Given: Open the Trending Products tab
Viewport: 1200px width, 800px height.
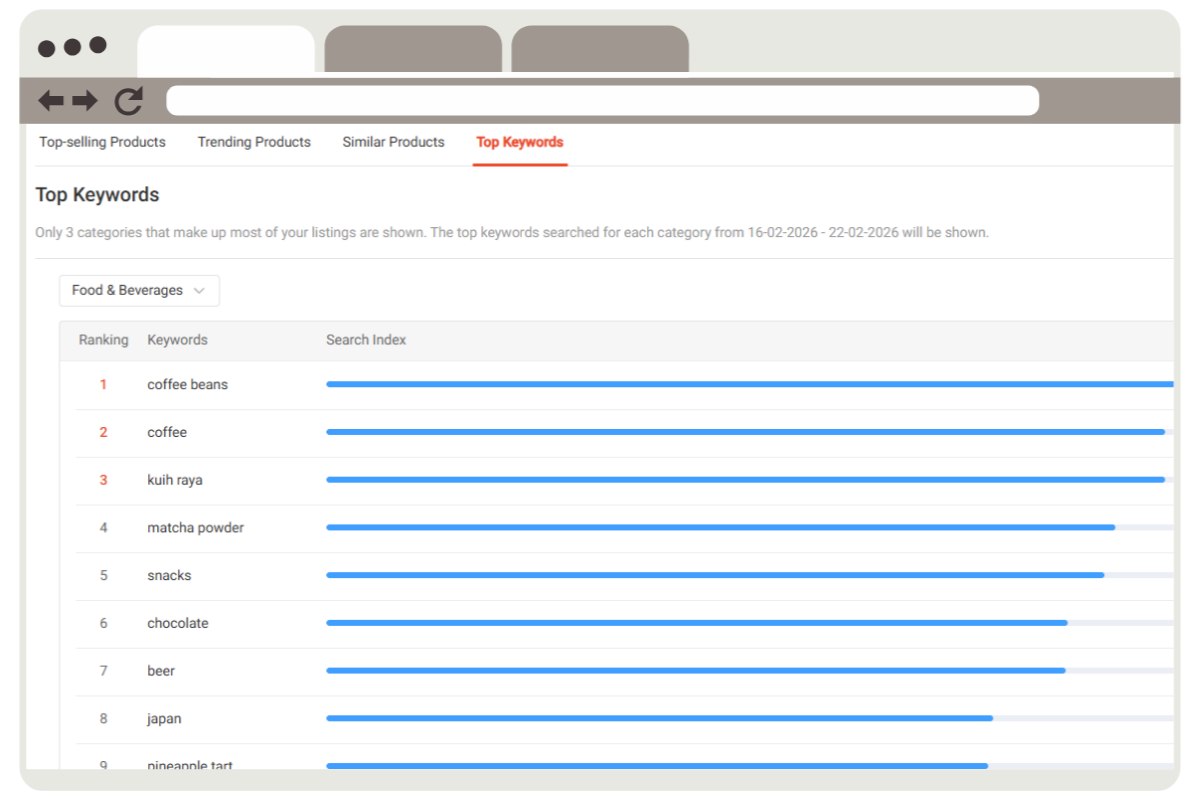Looking at the screenshot, I should pyautogui.click(x=254, y=142).
